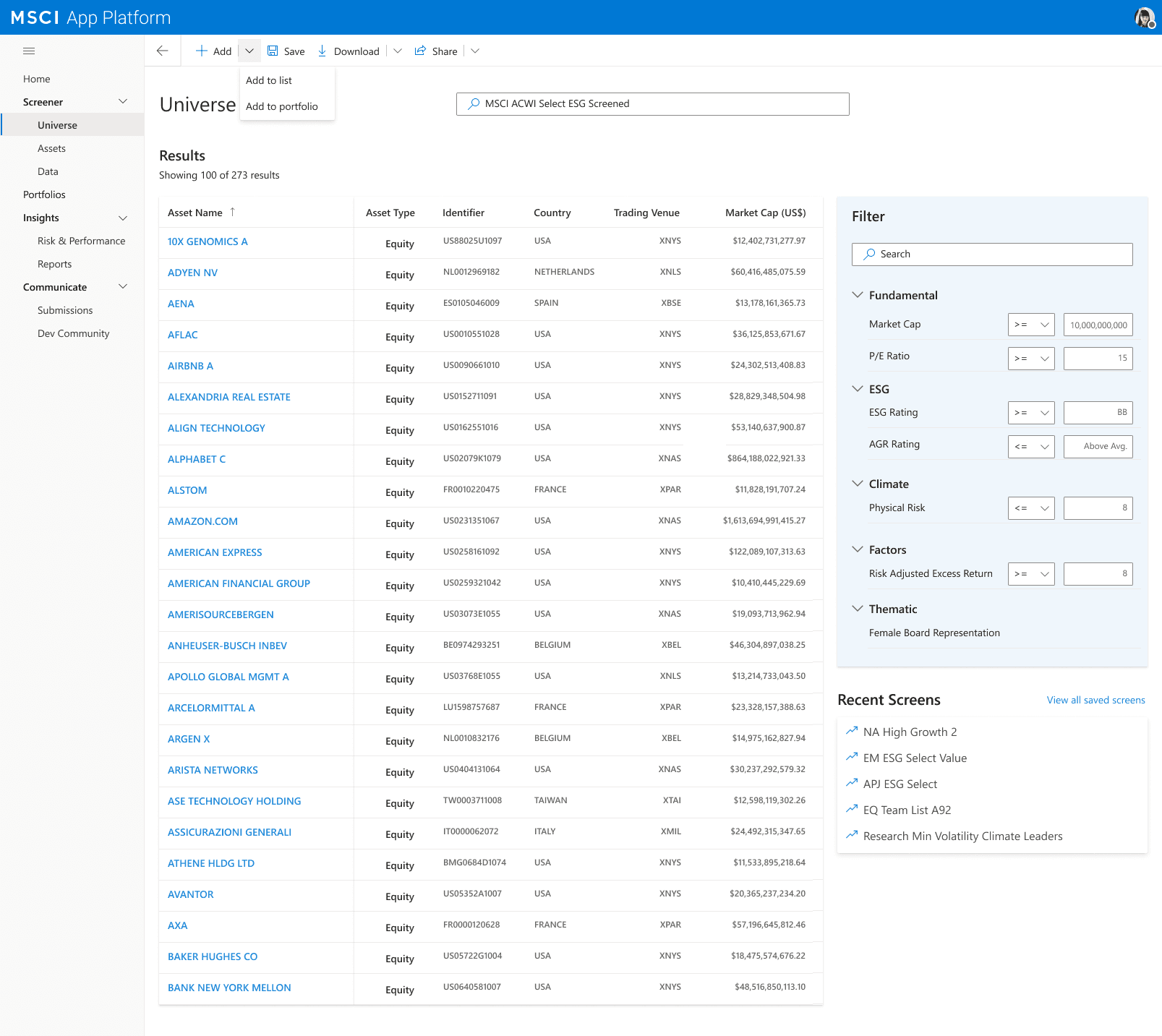This screenshot has height=1036, width=1162.
Task: Open the ALPHABET C asset link
Action: (x=197, y=459)
